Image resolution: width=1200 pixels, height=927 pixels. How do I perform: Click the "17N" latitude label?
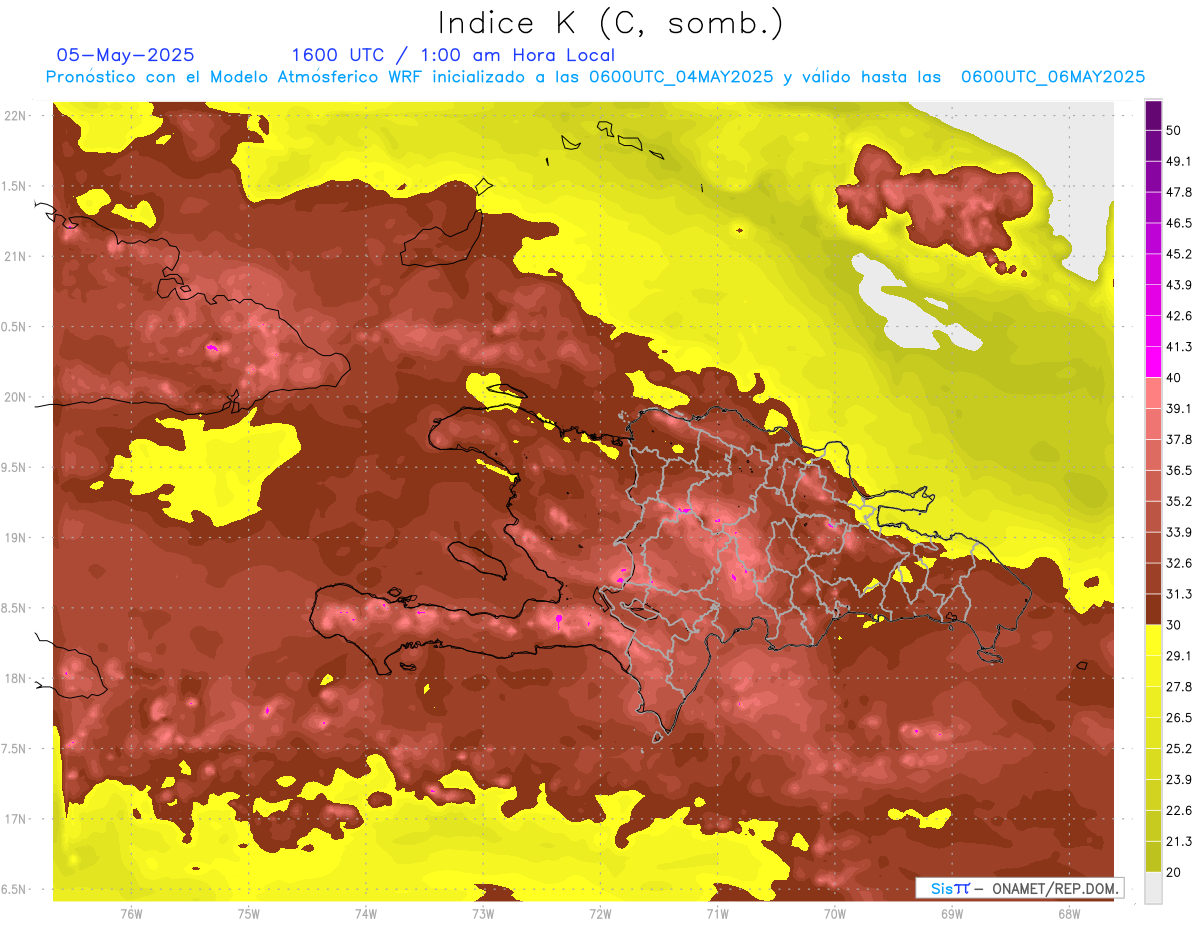(x=16, y=819)
